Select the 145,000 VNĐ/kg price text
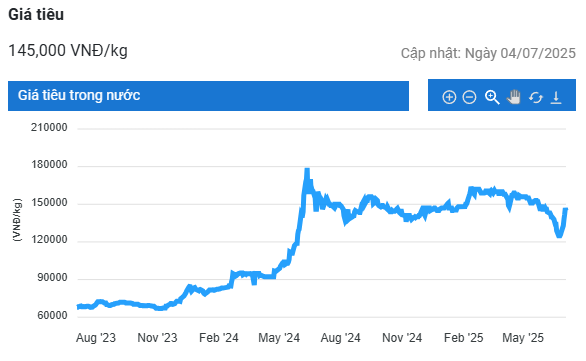This screenshot has width=586, height=361. pyautogui.click(x=68, y=50)
